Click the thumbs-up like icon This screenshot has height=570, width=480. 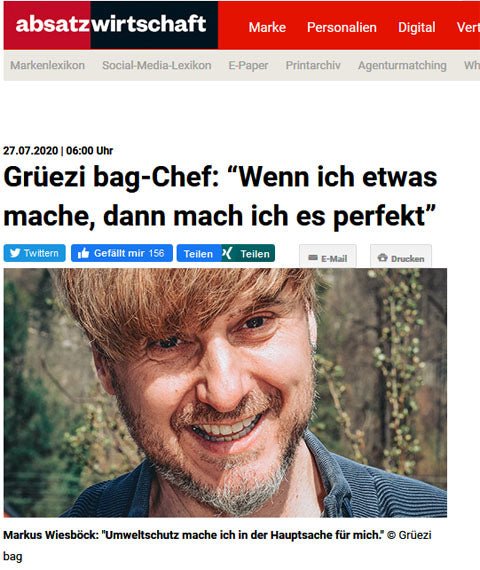pos(83,253)
